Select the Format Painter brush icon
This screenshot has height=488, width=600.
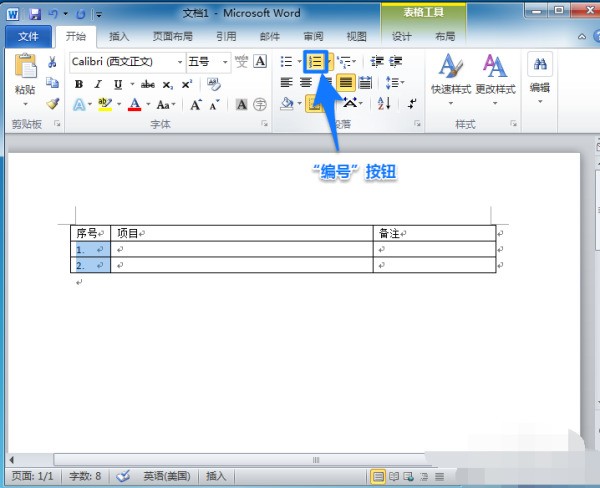[x=52, y=103]
